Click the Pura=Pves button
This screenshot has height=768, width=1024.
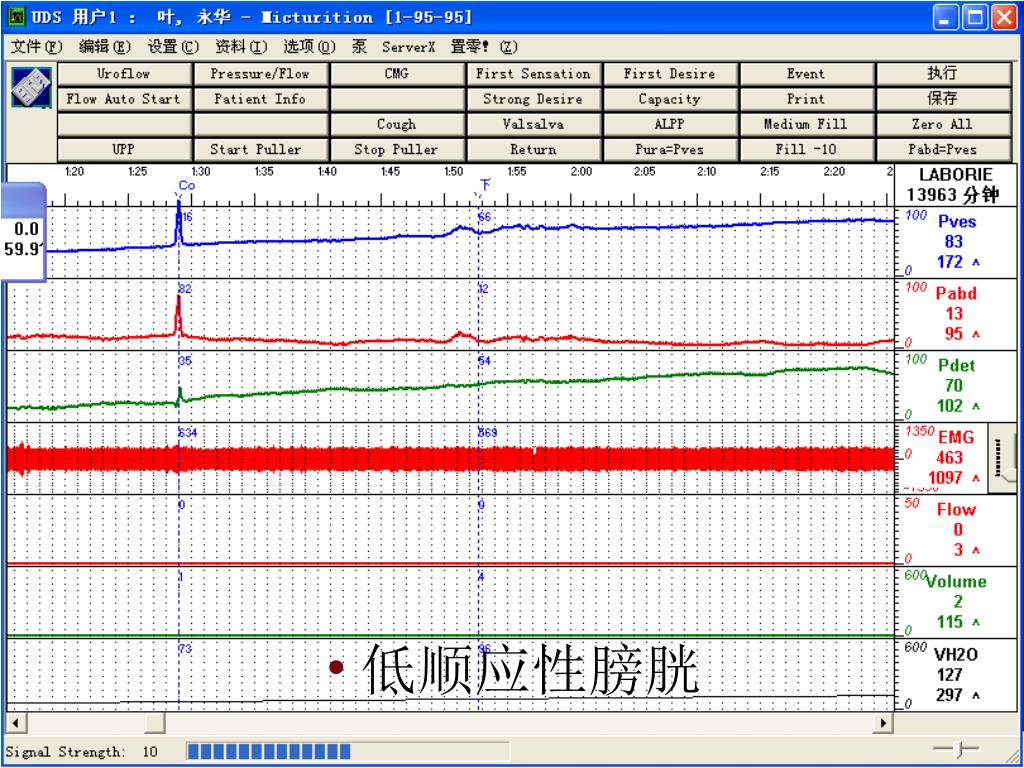point(671,150)
